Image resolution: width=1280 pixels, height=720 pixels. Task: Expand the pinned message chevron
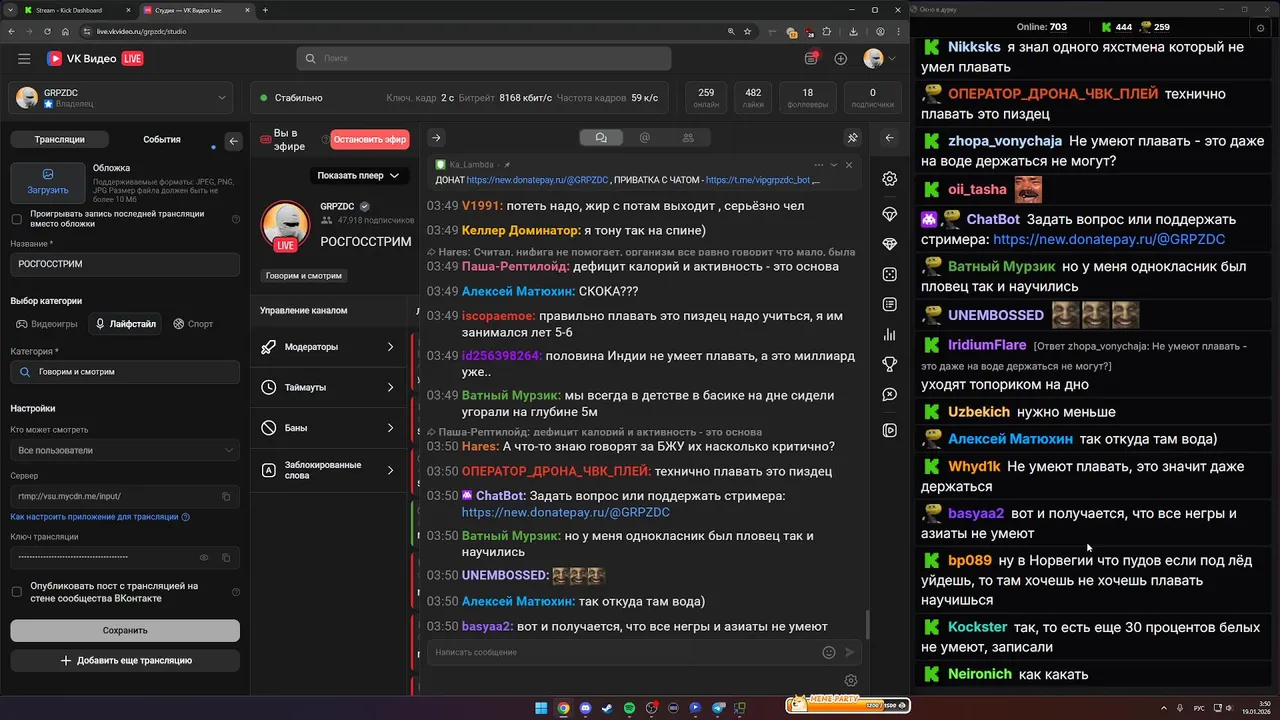click(x=834, y=165)
